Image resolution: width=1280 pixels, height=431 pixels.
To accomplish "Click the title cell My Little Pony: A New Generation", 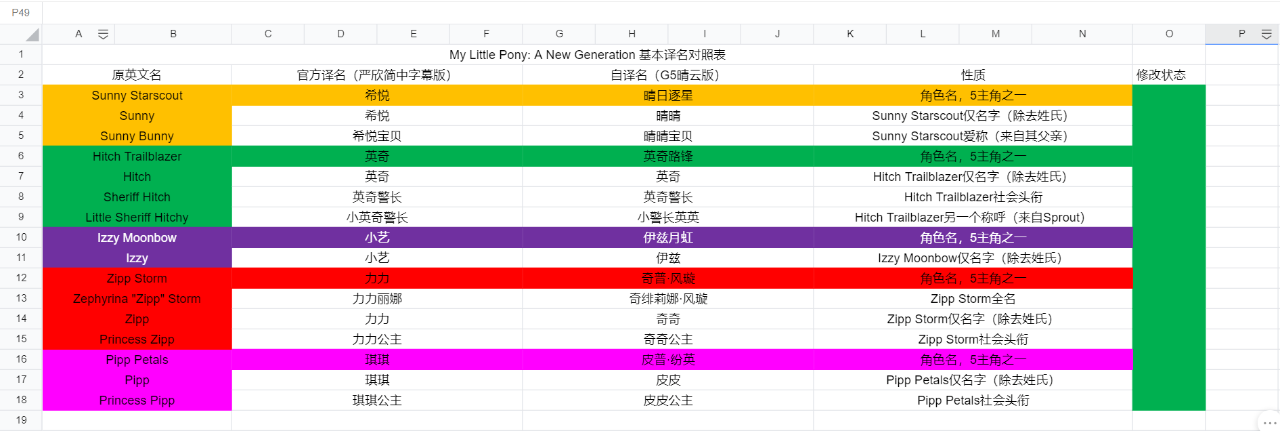I will click(587, 54).
